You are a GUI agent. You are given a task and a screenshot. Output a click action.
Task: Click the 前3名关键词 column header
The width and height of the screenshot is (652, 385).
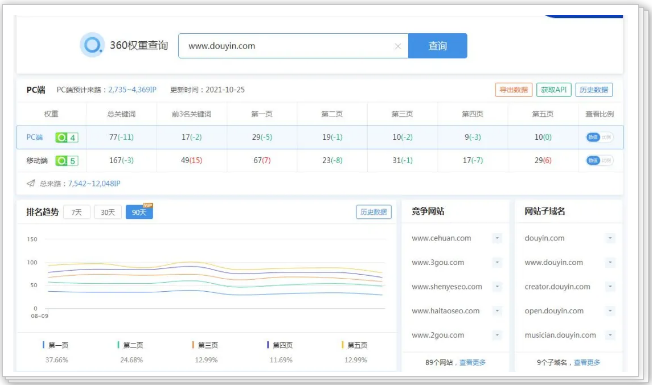(x=192, y=114)
